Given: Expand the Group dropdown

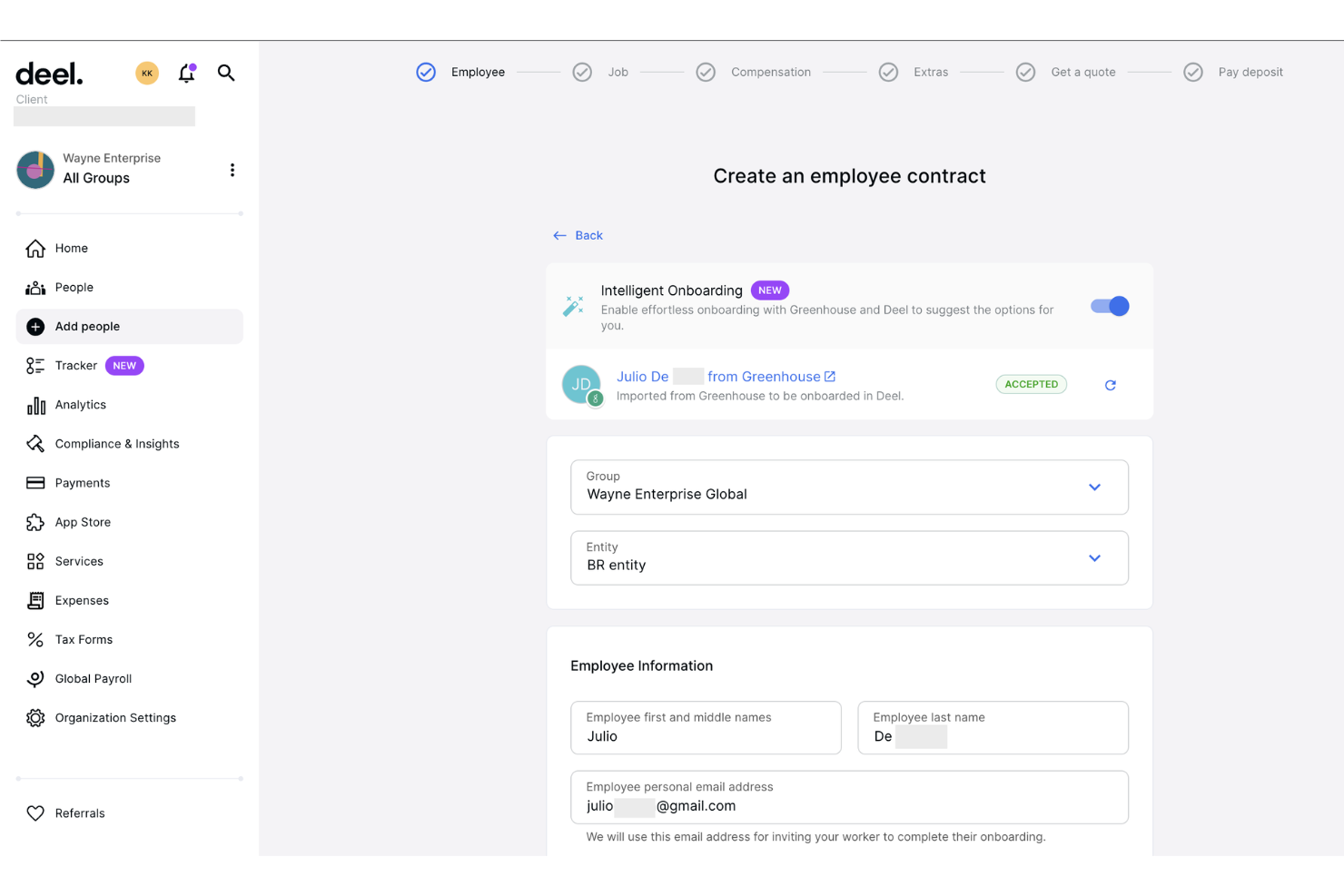Looking at the screenshot, I should tap(1094, 487).
